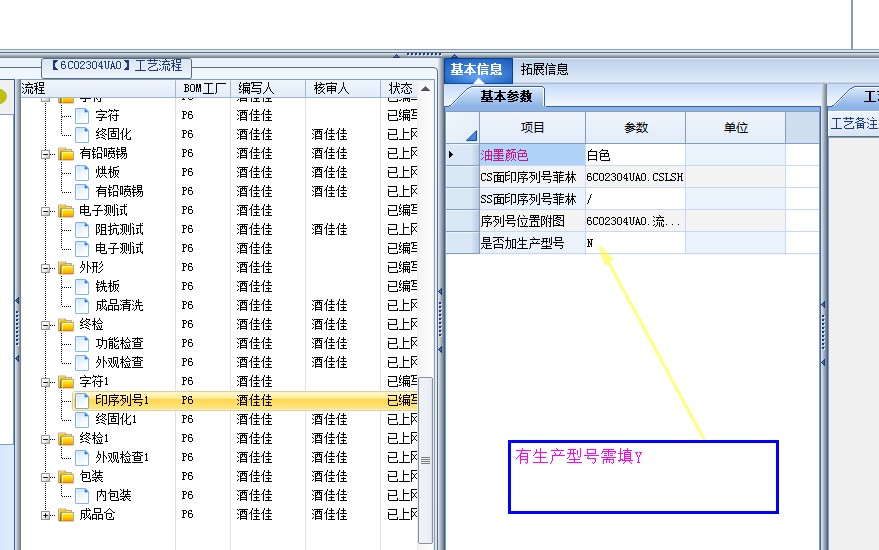Image resolution: width=879 pixels, height=550 pixels.
Task: Click the 终固化 document icon
Action: pyautogui.click(x=82, y=135)
